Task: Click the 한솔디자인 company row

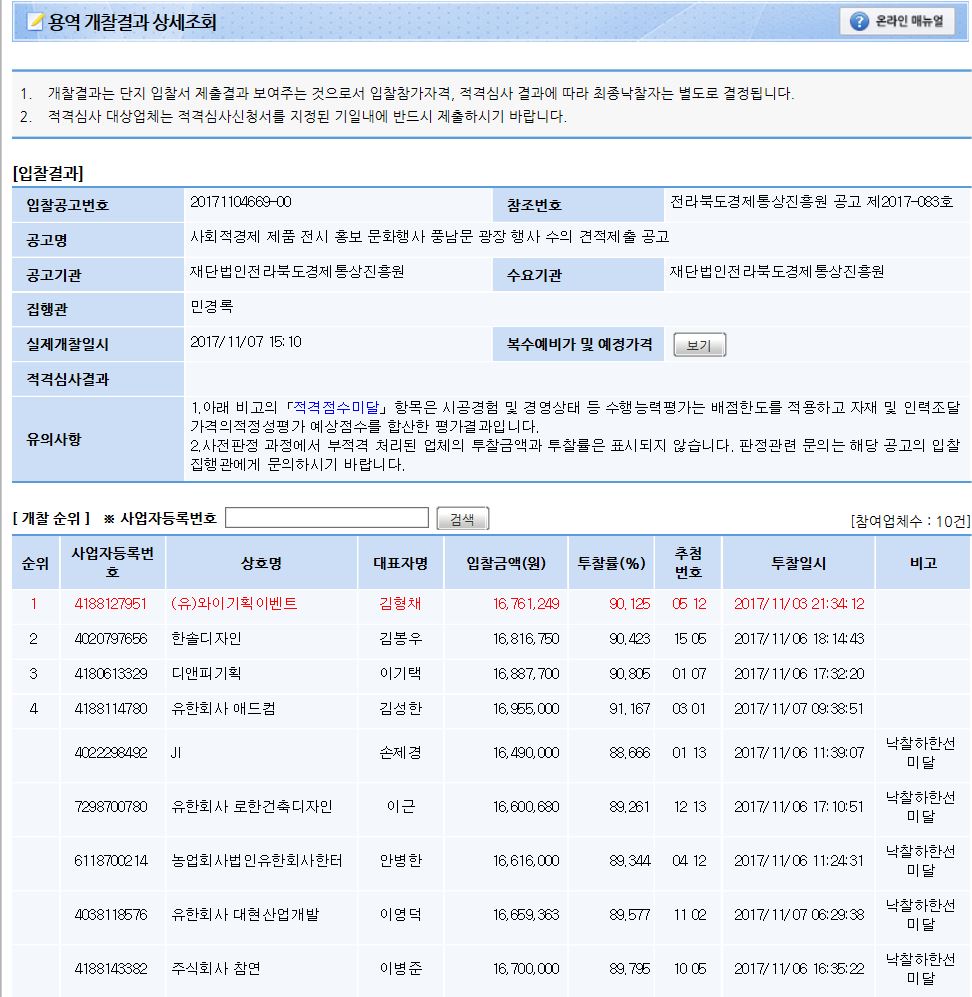Action: click(x=207, y=639)
